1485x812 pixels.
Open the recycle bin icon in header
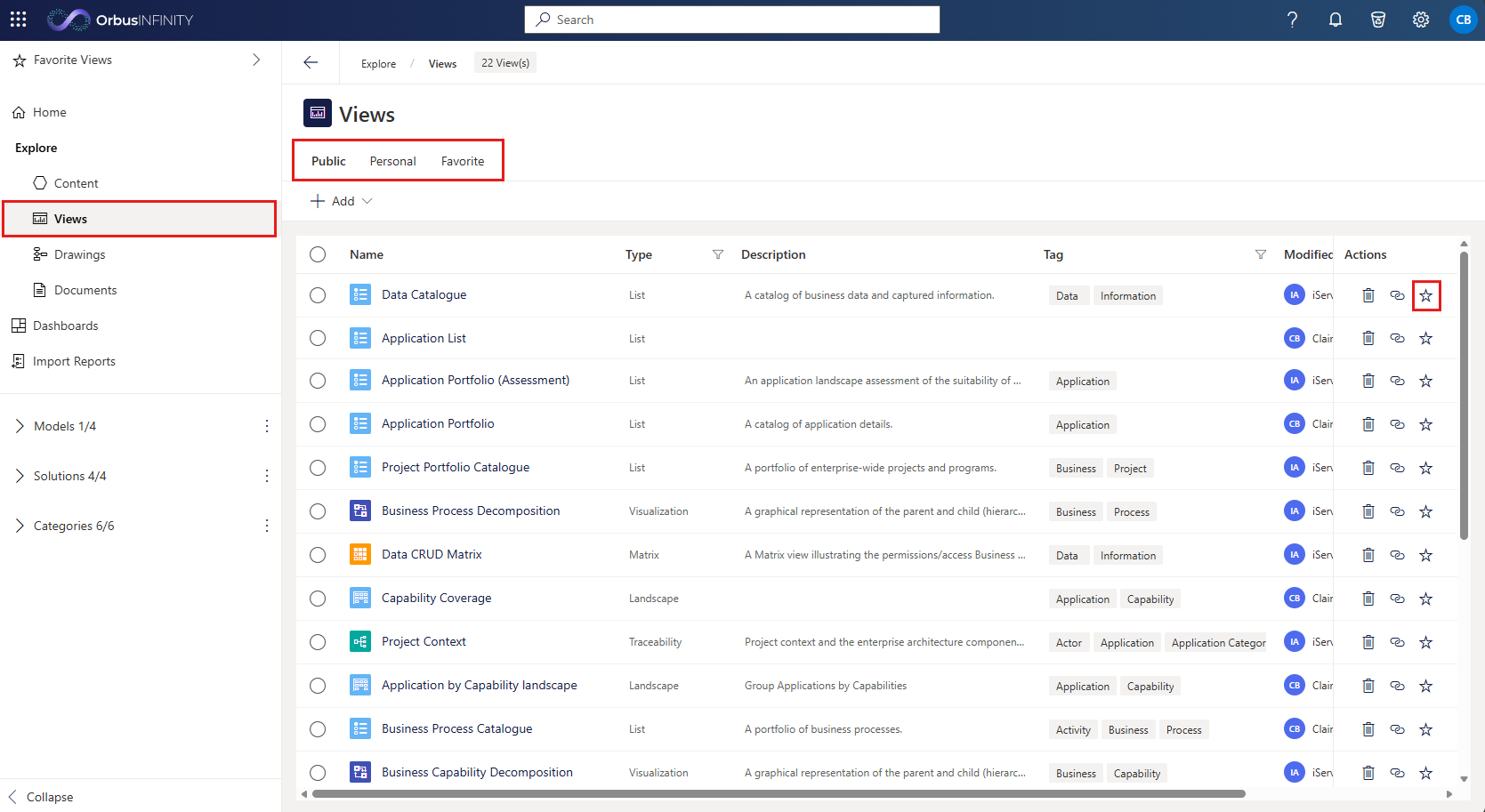tap(1378, 20)
